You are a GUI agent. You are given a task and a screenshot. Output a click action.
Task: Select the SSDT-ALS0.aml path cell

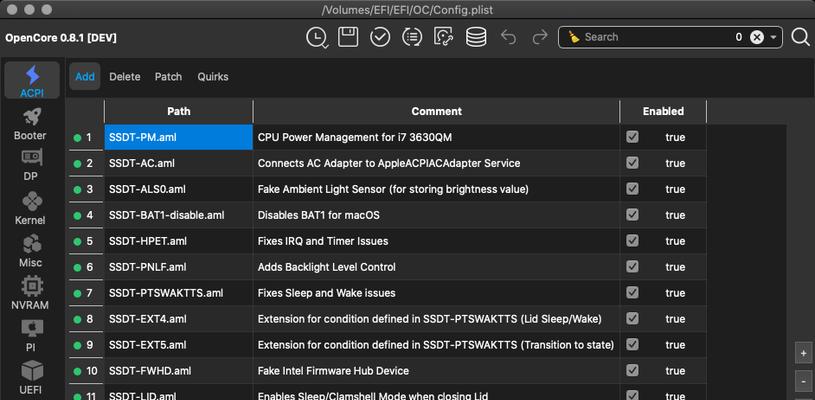[179, 189]
